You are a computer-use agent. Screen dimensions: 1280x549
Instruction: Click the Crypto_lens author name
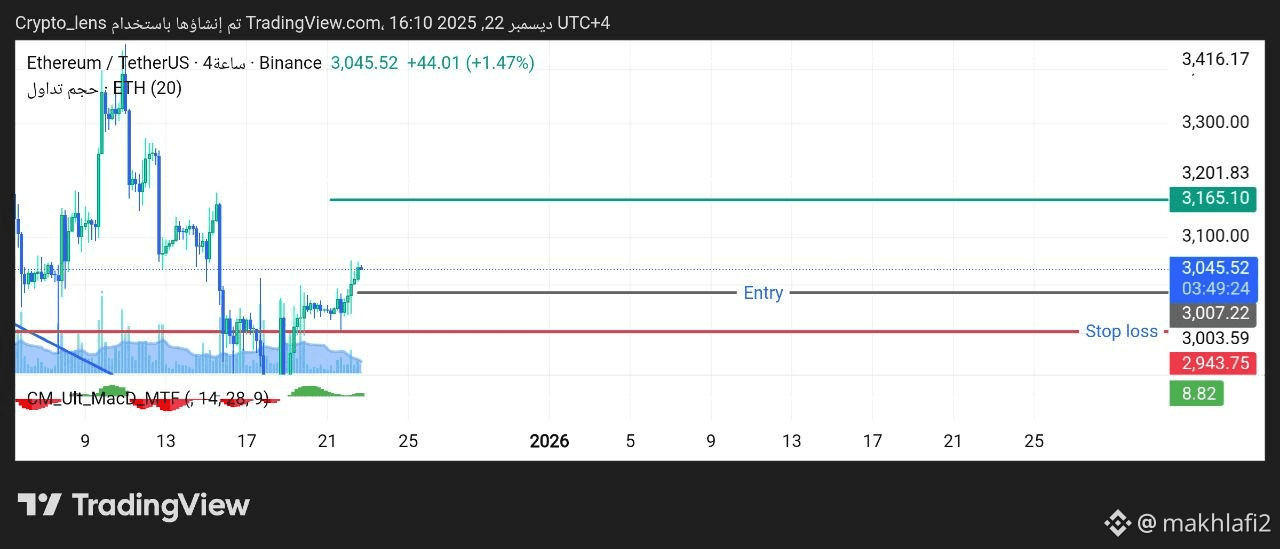point(62,22)
